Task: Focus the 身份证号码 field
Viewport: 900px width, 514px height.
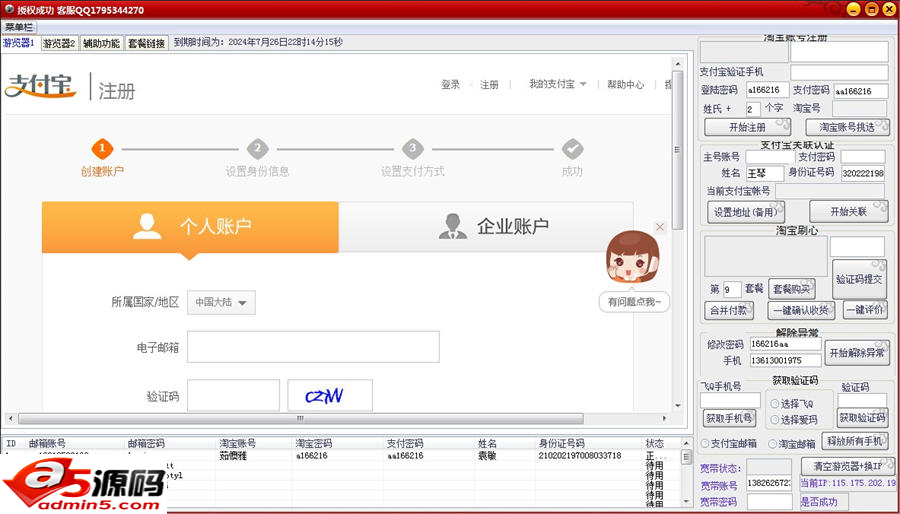Action: pos(863,173)
